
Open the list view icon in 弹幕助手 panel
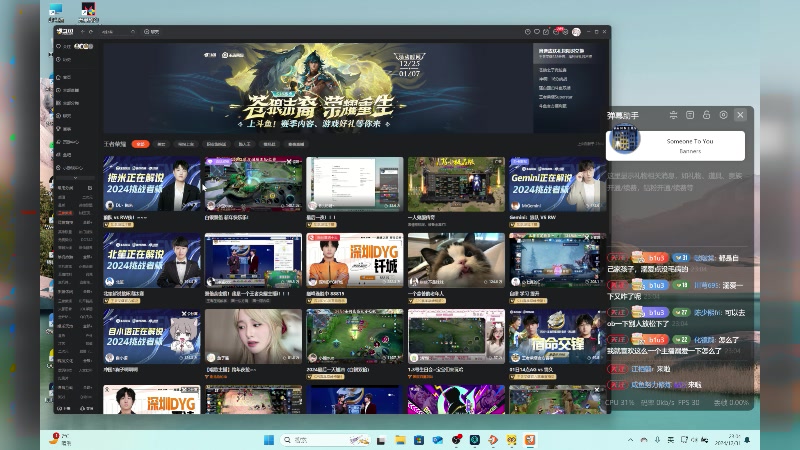(690, 115)
